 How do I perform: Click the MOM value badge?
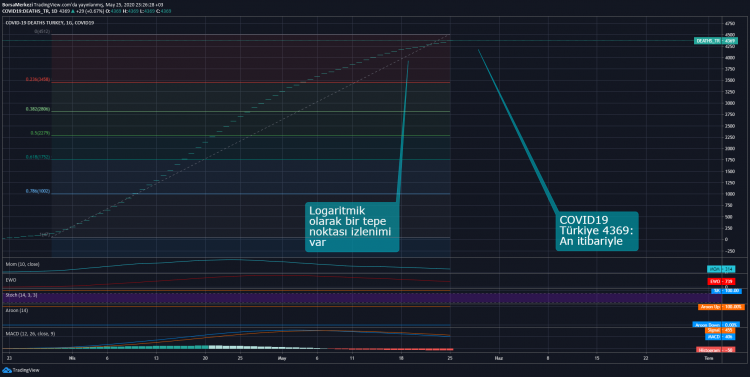pyautogui.click(x=721, y=269)
